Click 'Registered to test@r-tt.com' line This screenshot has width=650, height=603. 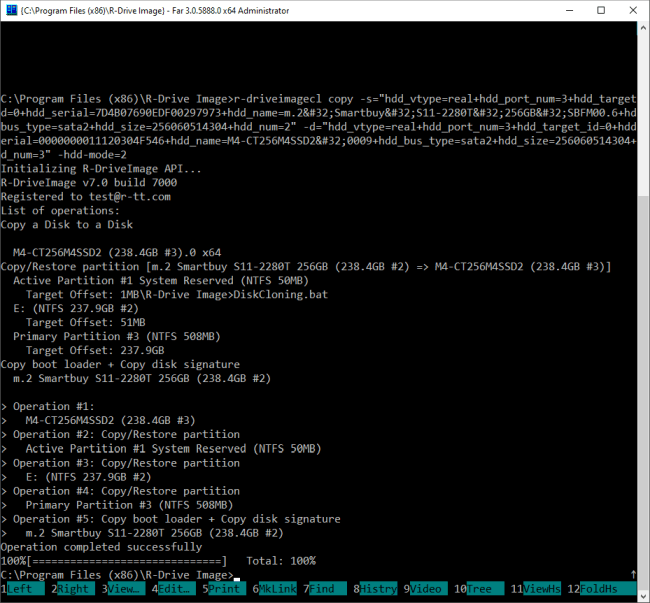(x=85, y=196)
